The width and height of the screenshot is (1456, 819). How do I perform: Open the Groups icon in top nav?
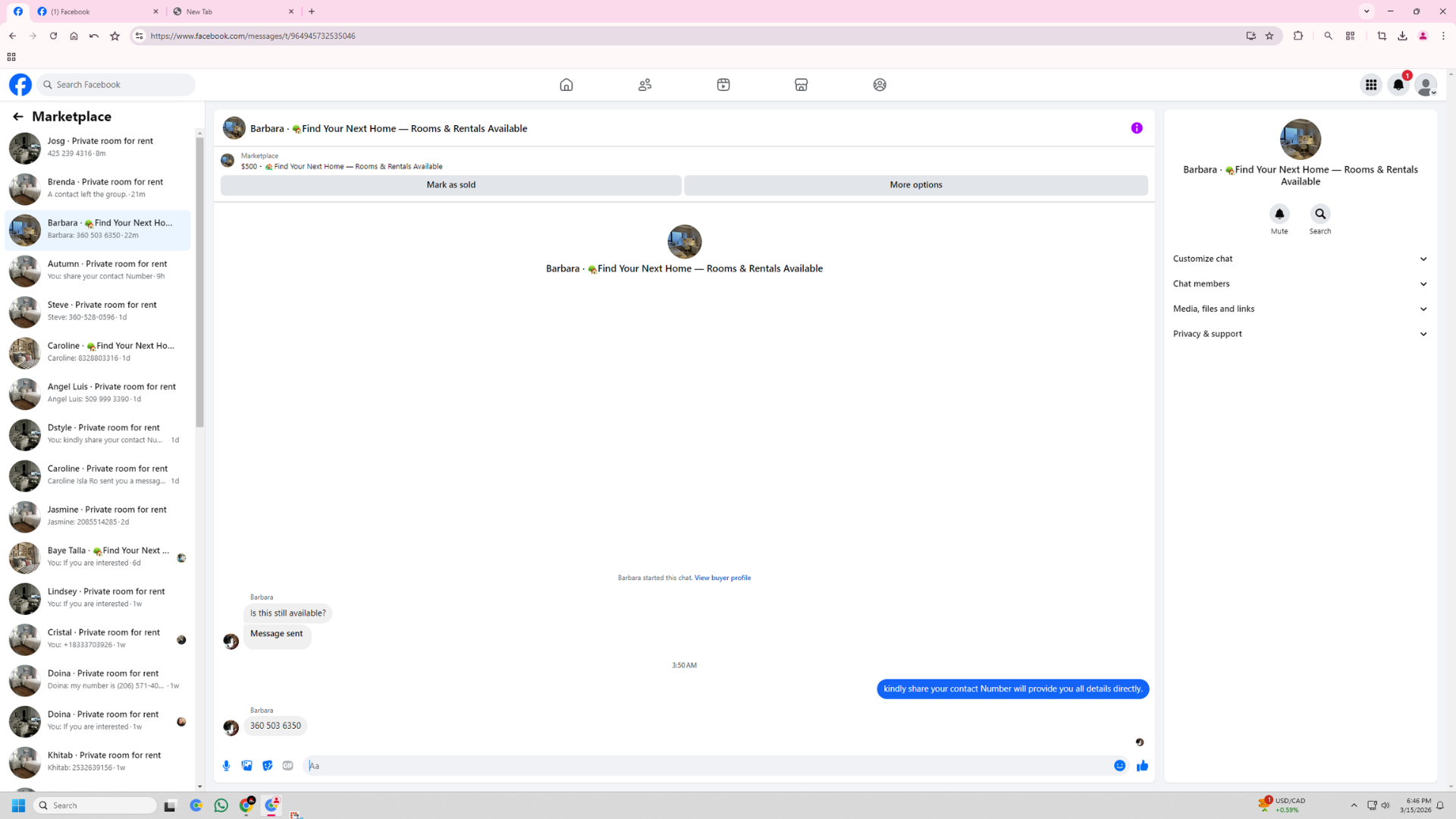879,85
